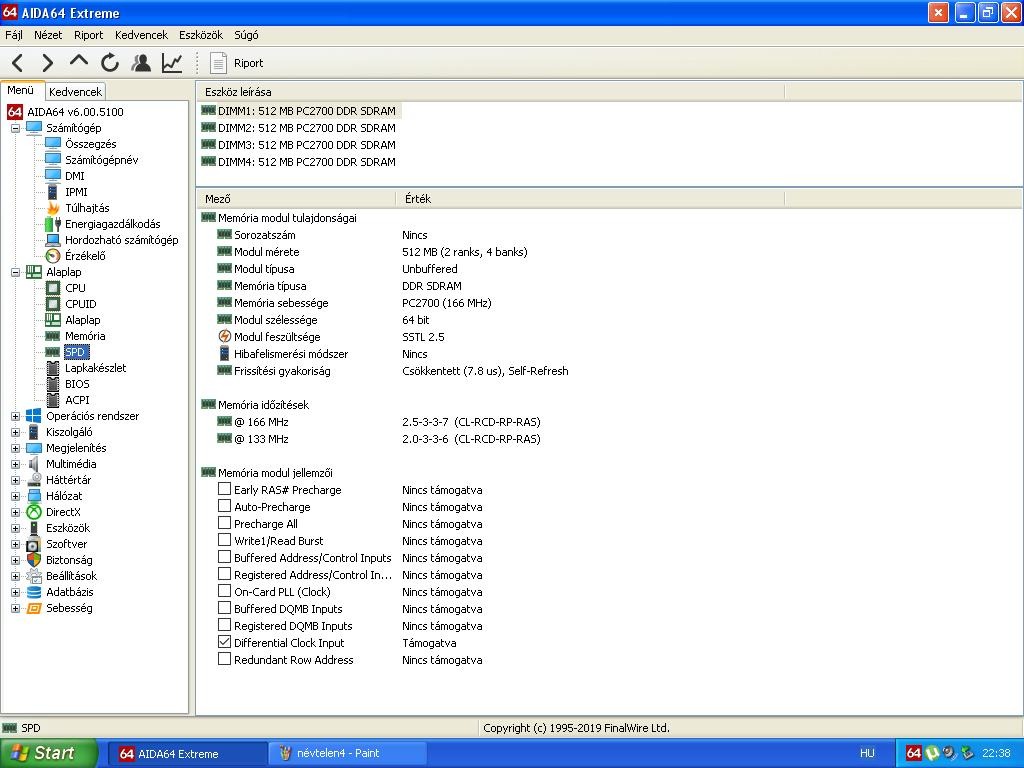This screenshot has width=1024, height=768.
Task: Toggle Buffered Address/Control Inputs checkbox
Action: [x=224, y=557]
